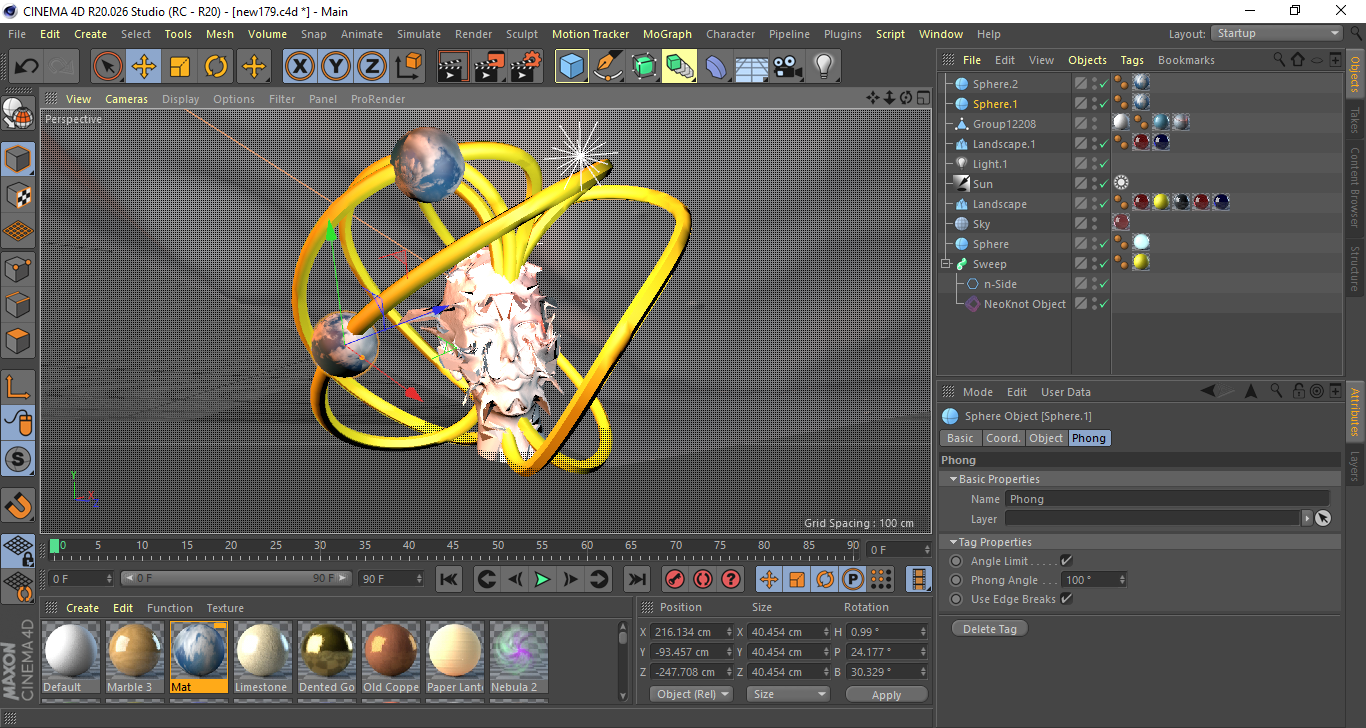Viewport: 1366px width, 728px height.
Task: Click the Floor environment icon
Action: [751, 67]
